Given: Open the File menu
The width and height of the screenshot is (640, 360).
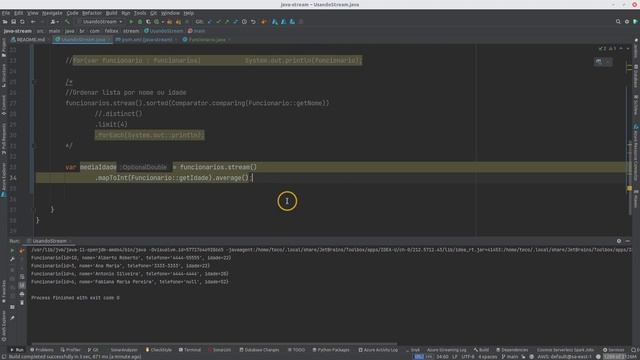Looking at the screenshot, I should [6, 13].
